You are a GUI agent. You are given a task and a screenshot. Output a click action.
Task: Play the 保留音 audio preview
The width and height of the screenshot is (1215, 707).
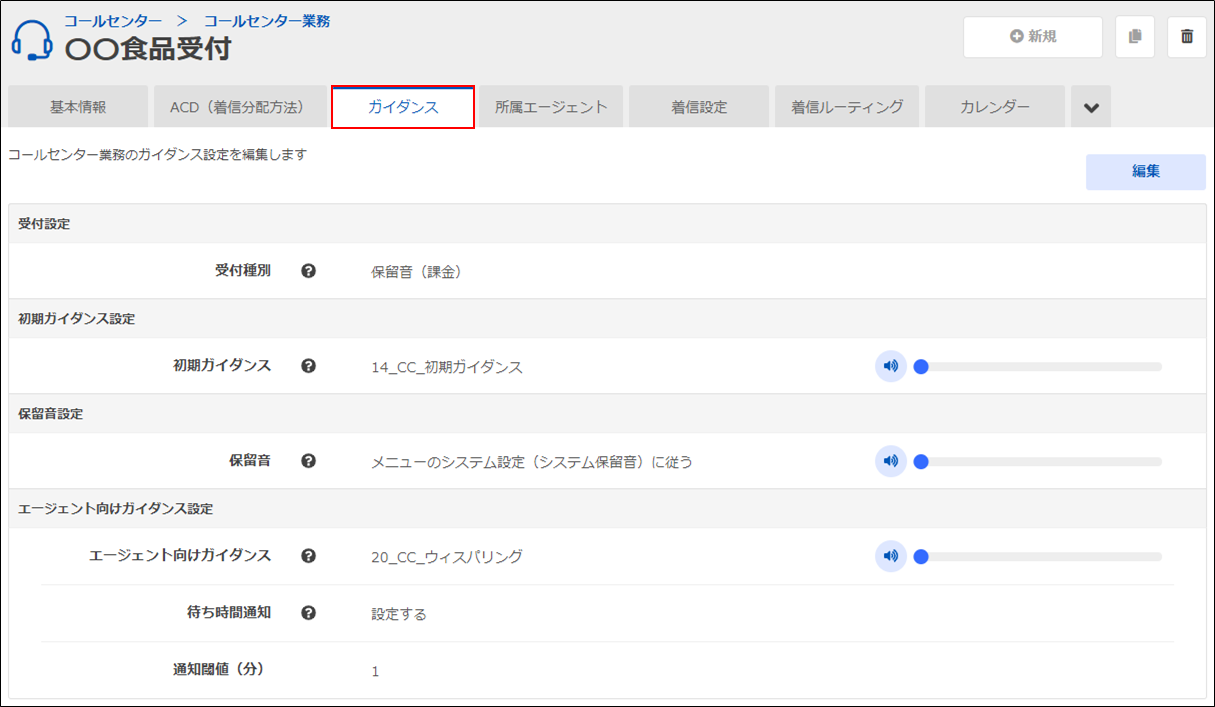click(x=890, y=461)
